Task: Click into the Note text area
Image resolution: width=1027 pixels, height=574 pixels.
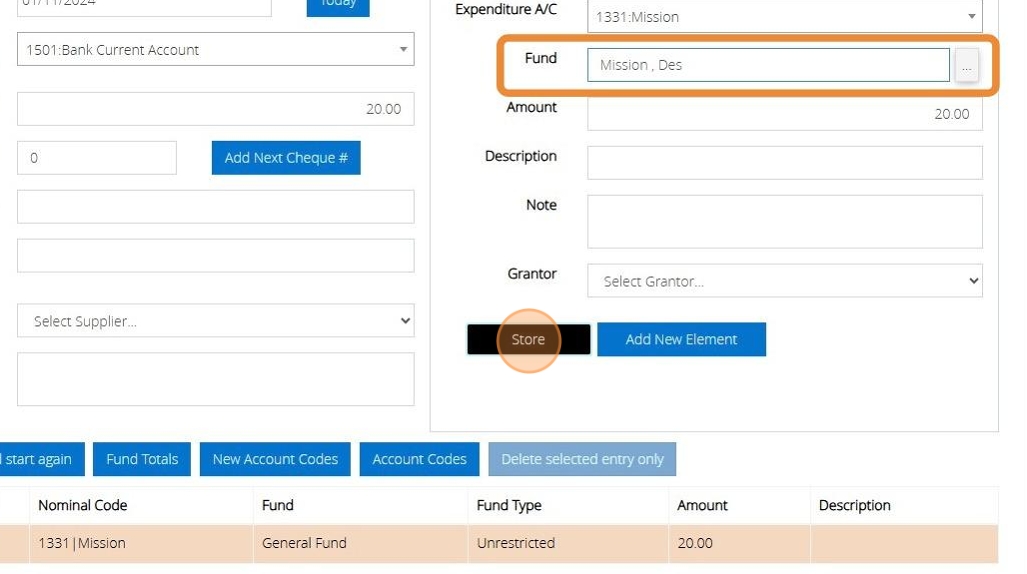Action: [x=785, y=221]
